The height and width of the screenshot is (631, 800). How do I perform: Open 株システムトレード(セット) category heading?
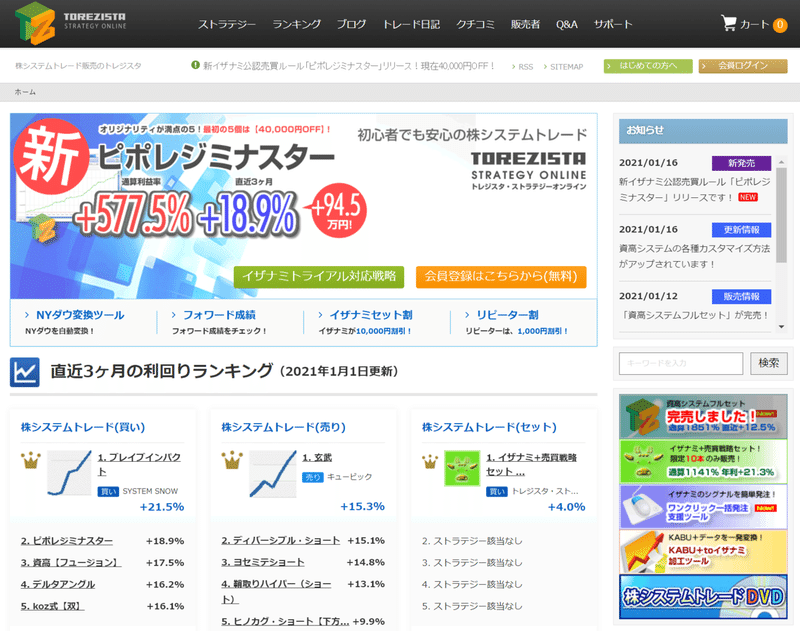coord(489,427)
